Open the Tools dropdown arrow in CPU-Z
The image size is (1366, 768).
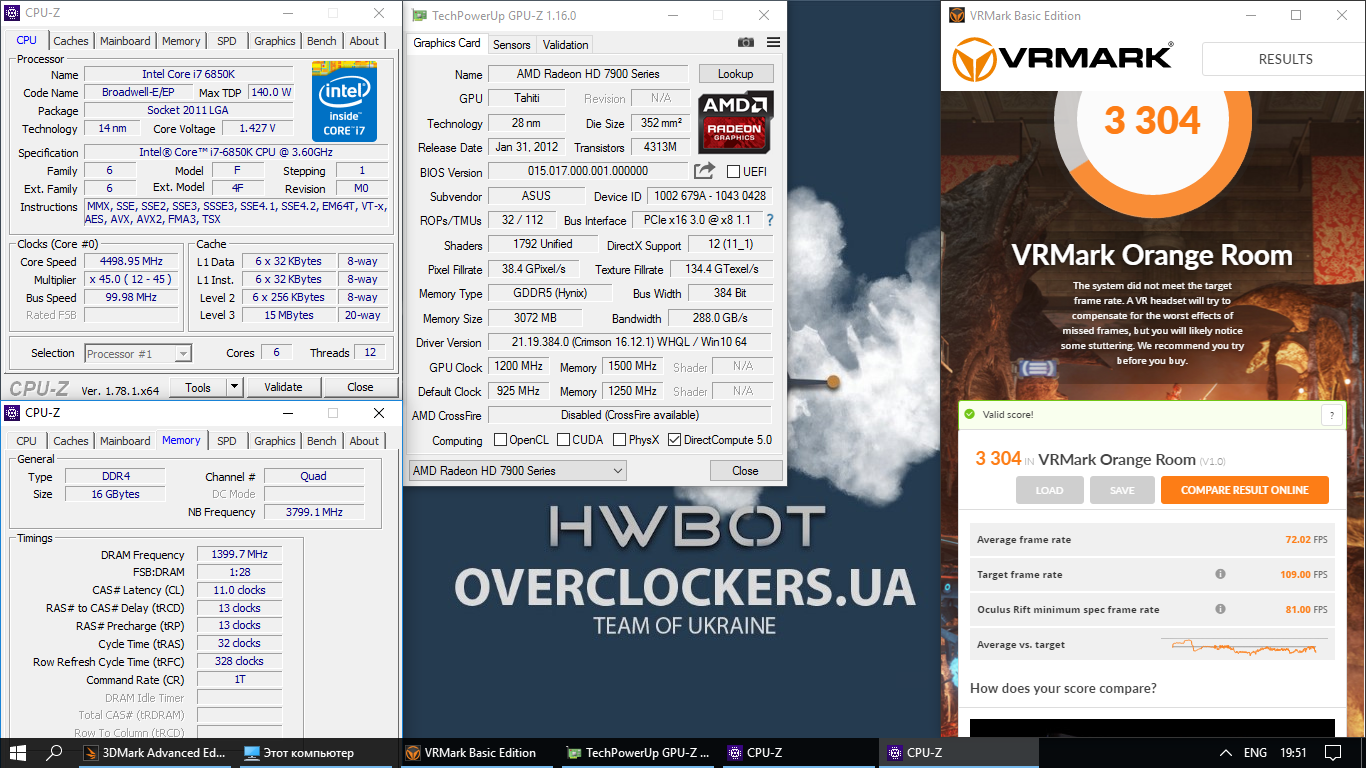point(234,387)
